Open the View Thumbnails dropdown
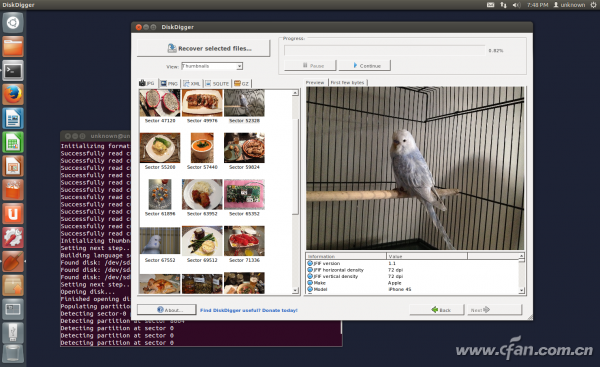 coord(212,66)
